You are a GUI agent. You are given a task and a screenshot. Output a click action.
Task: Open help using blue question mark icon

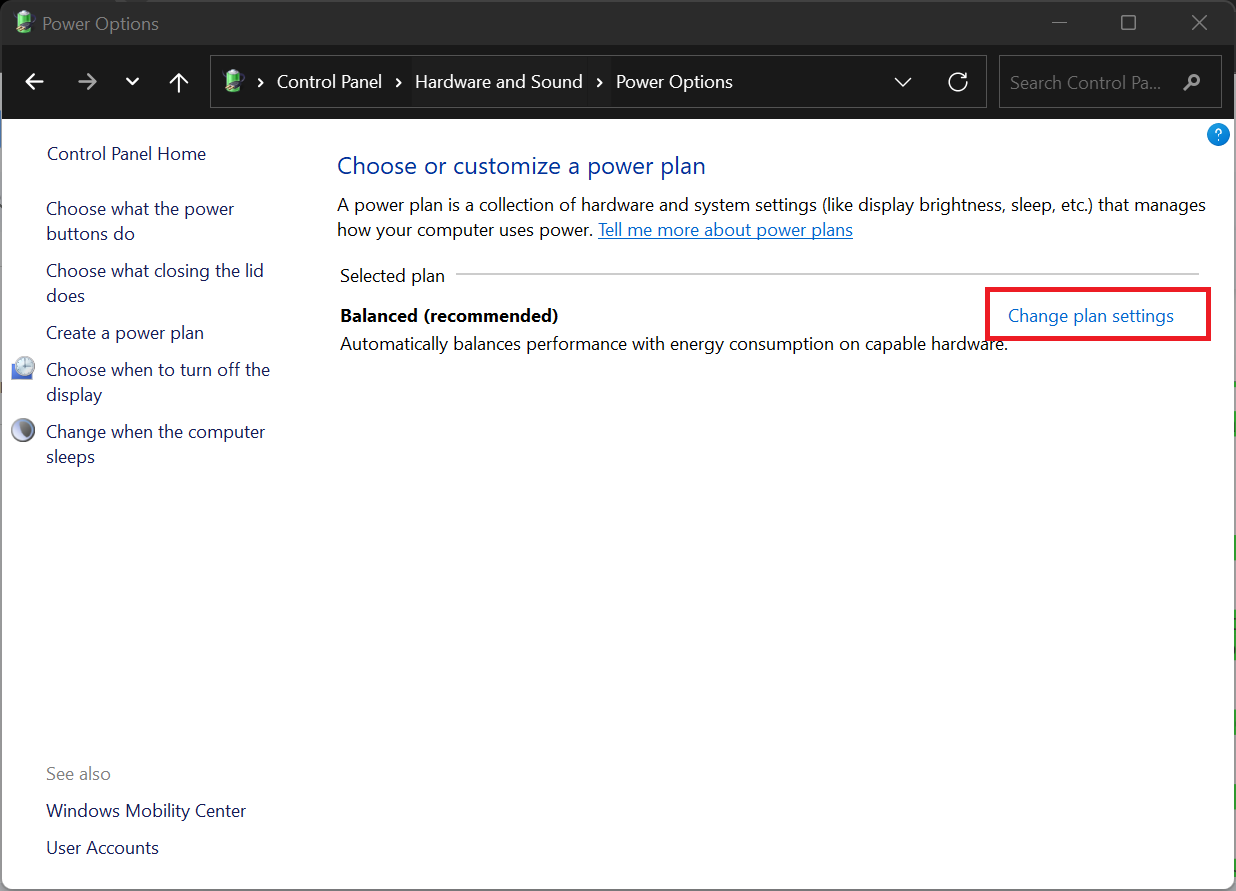(x=1217, y=135)
